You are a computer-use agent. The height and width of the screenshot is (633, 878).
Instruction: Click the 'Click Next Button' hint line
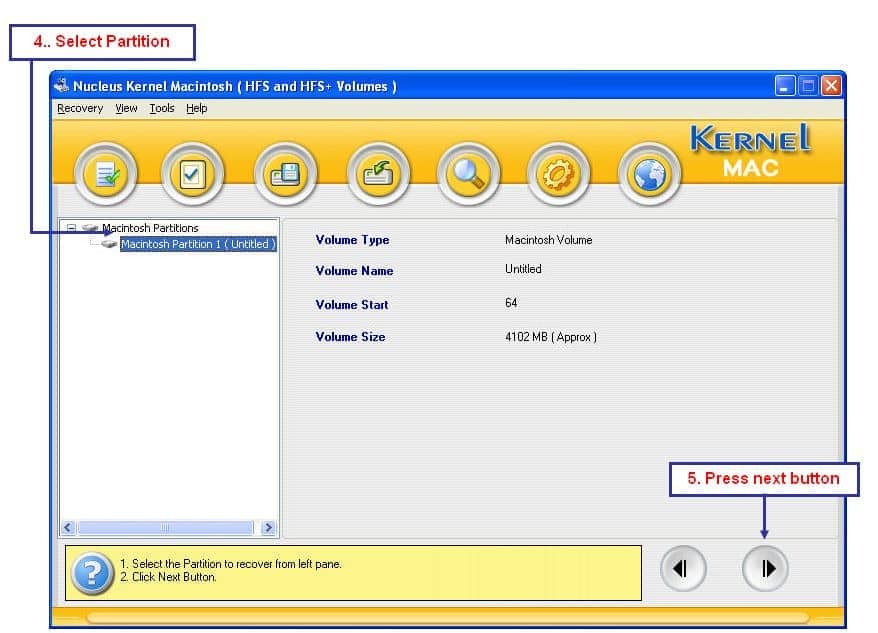pos(168,577)
